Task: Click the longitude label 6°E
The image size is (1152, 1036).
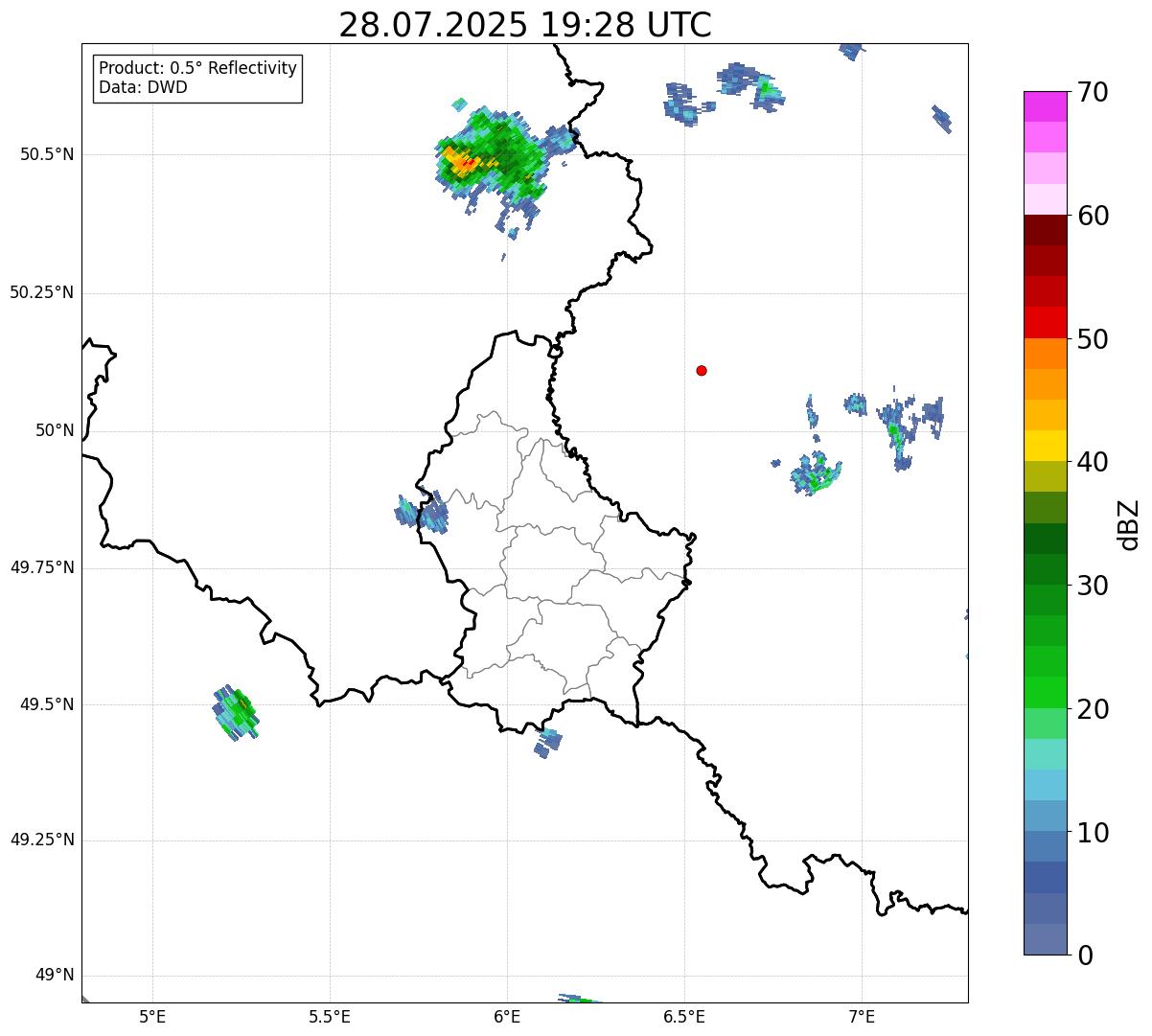Action: tap(507, 1016)
